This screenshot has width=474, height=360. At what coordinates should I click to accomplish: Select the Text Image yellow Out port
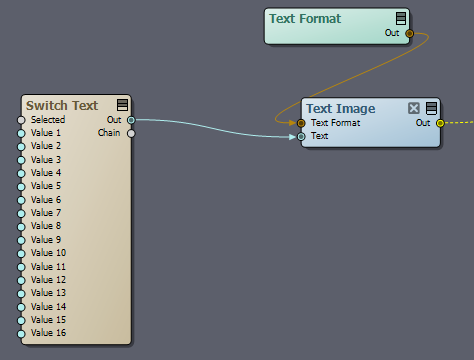pyautogui.click(x=440, y=123)
